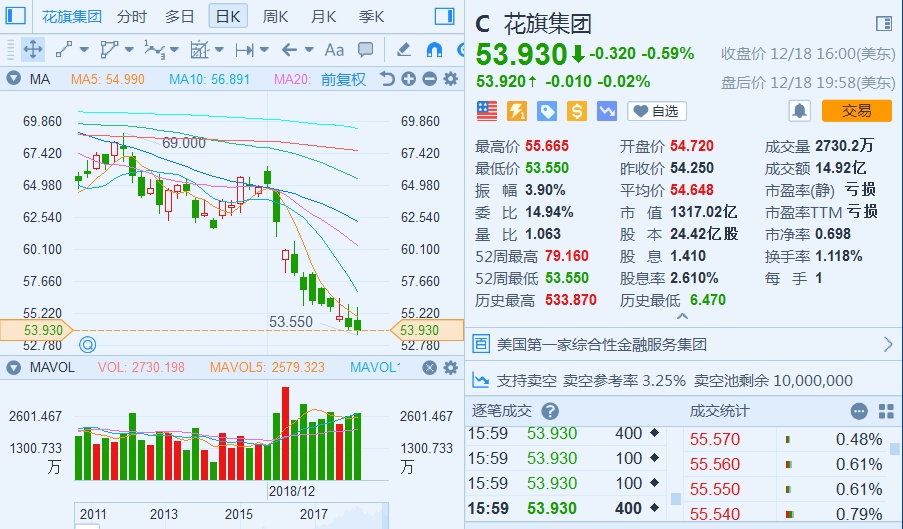Expand the wave pattern tool dropdown

pos(174,50)
